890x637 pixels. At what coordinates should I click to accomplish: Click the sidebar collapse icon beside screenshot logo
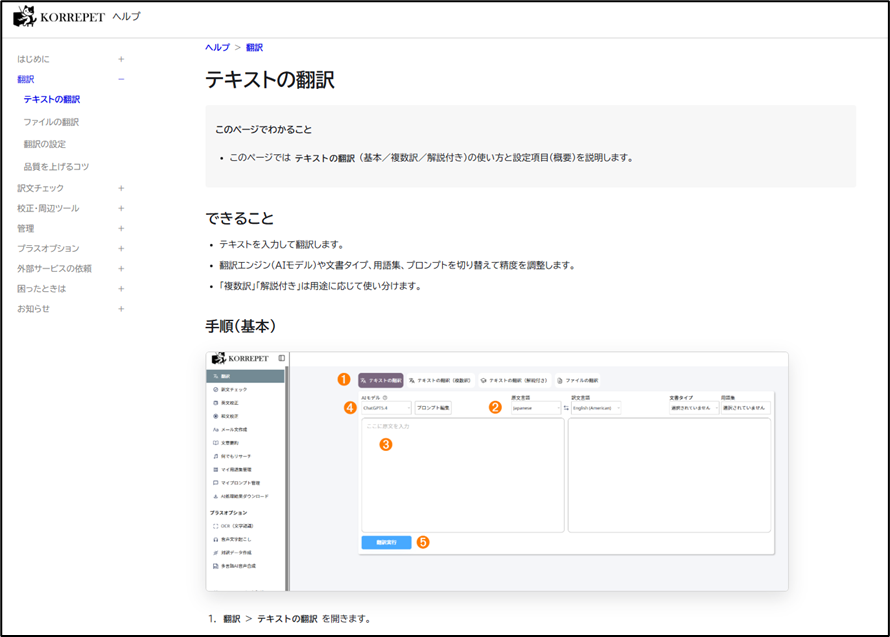[281, 358]
